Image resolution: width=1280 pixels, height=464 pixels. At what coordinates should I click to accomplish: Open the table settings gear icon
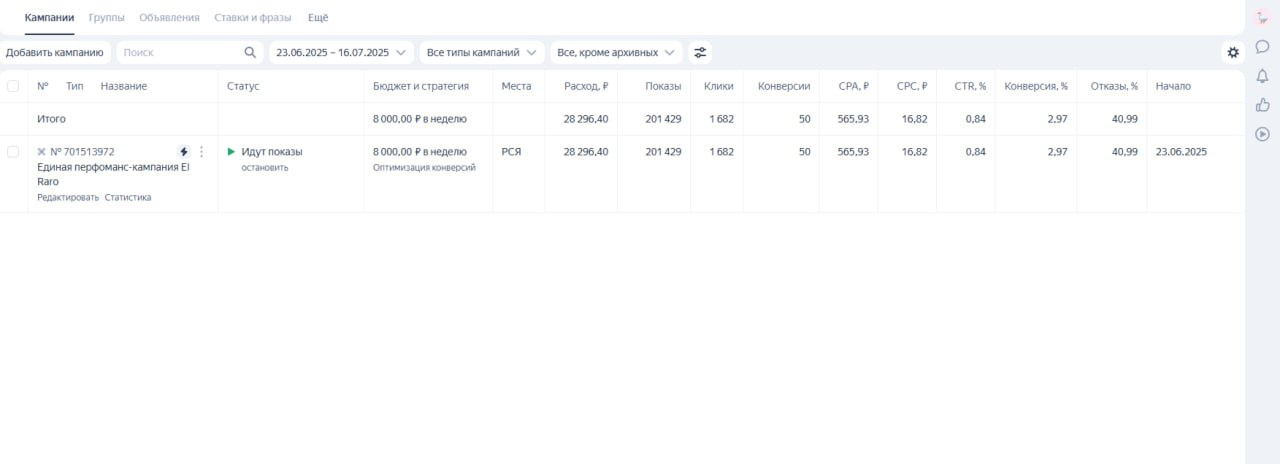[1233, 52]
